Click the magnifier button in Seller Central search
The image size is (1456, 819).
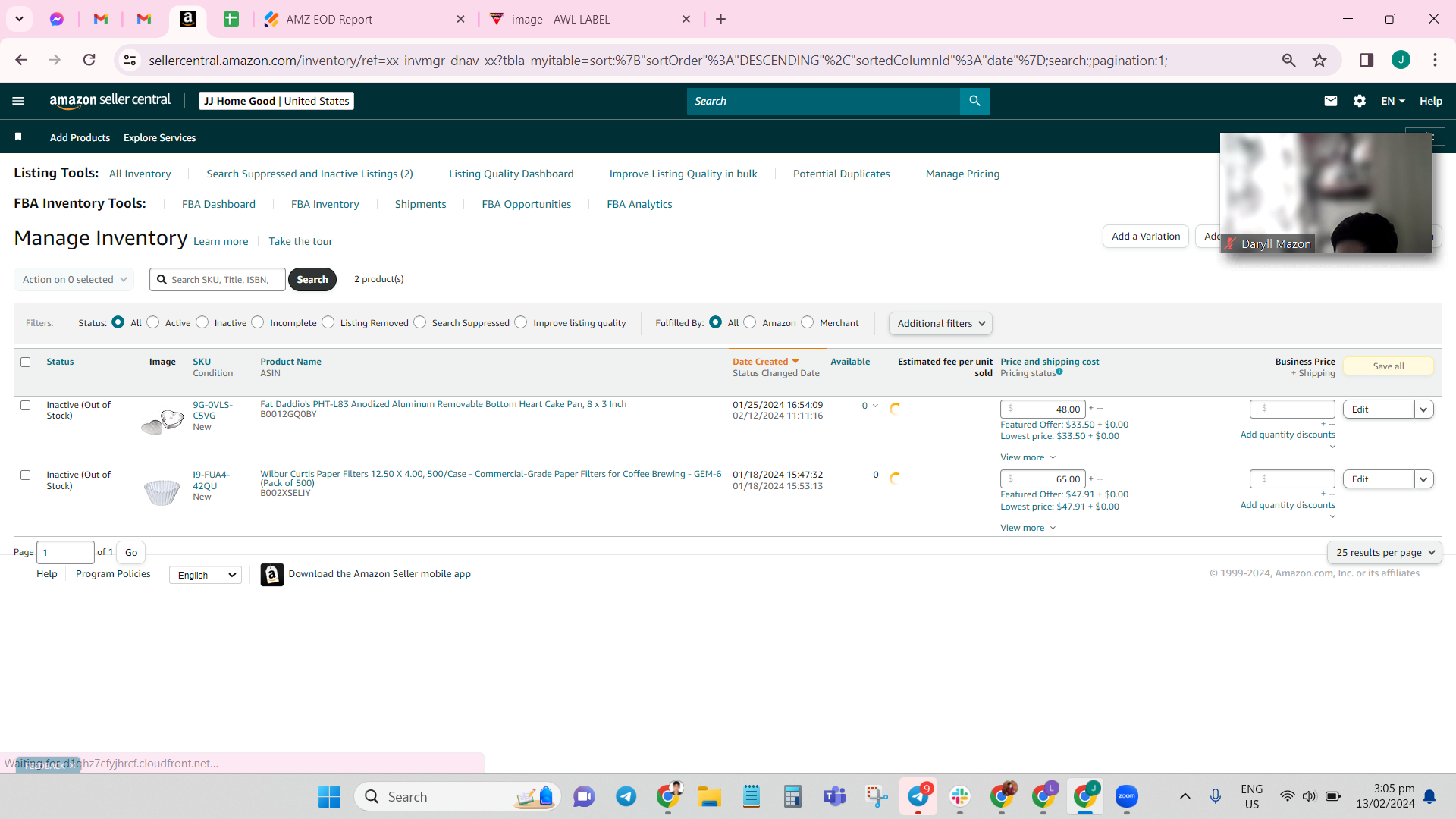coord(975,101)
